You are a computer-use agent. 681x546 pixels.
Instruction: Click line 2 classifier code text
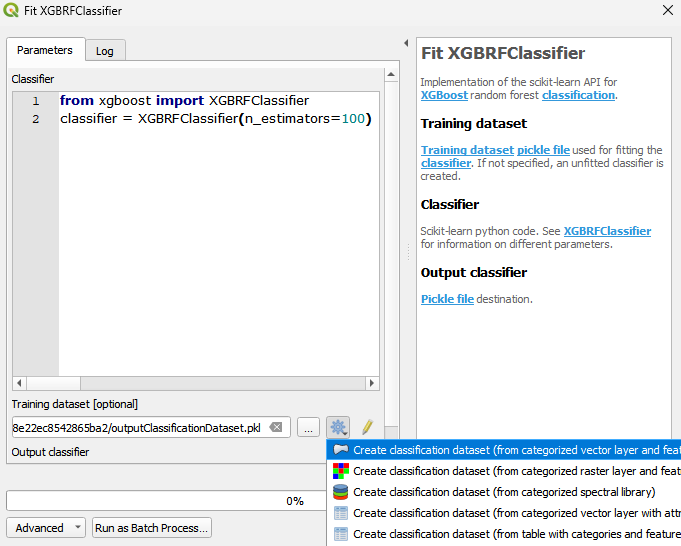tap(216, 119)
